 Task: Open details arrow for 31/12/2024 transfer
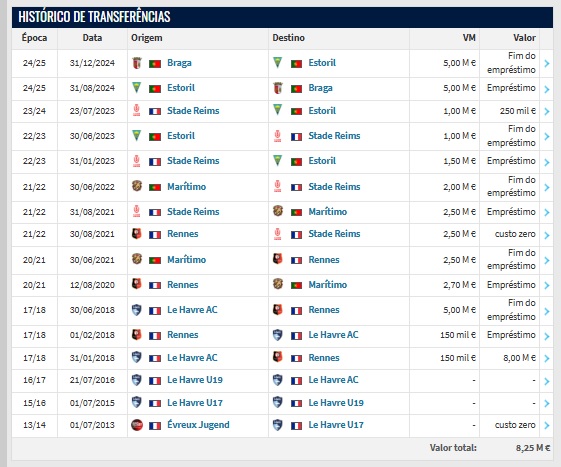pos(547,63)
